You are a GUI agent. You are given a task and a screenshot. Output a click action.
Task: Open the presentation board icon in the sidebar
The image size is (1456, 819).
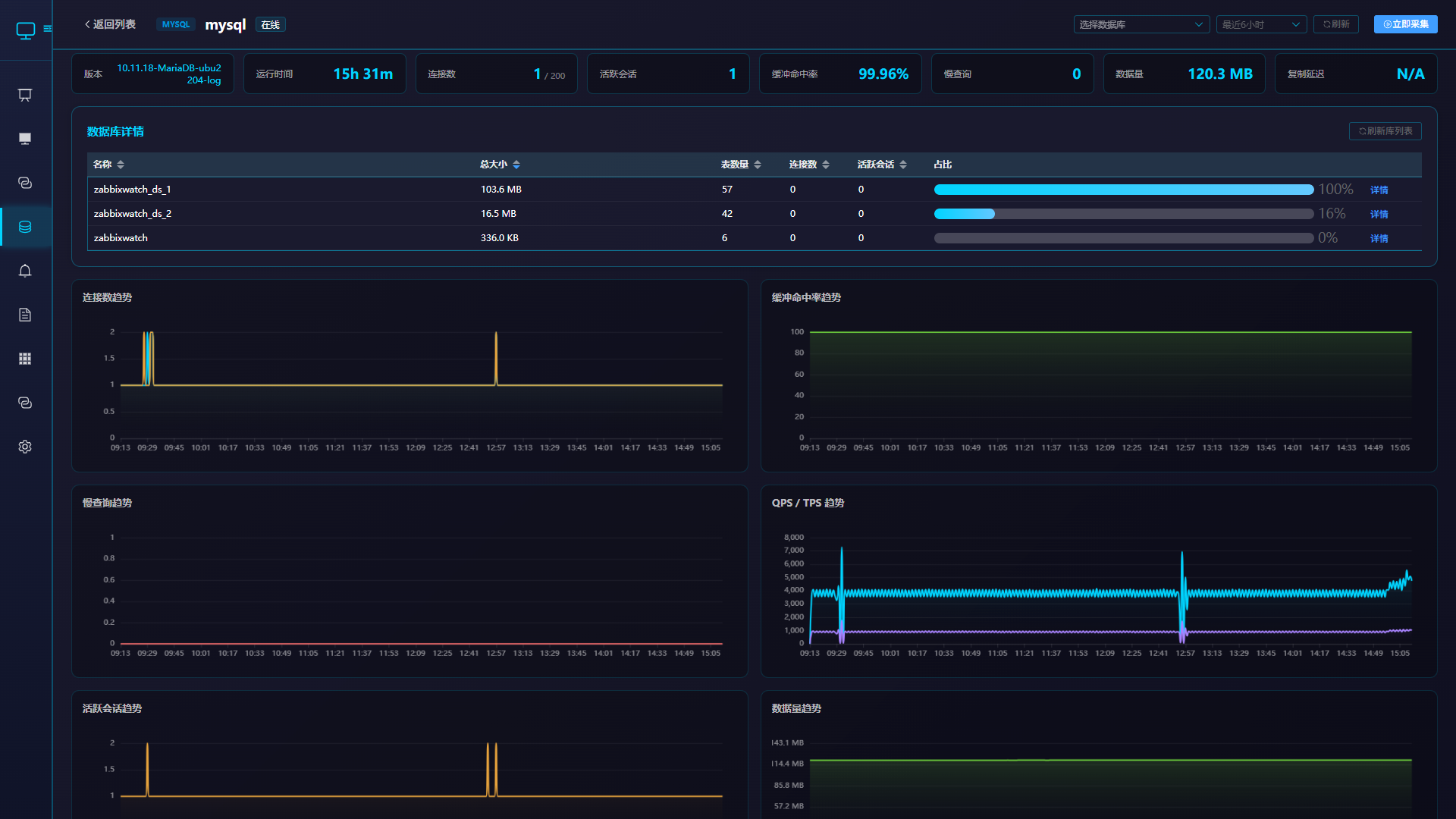point(25,95)
